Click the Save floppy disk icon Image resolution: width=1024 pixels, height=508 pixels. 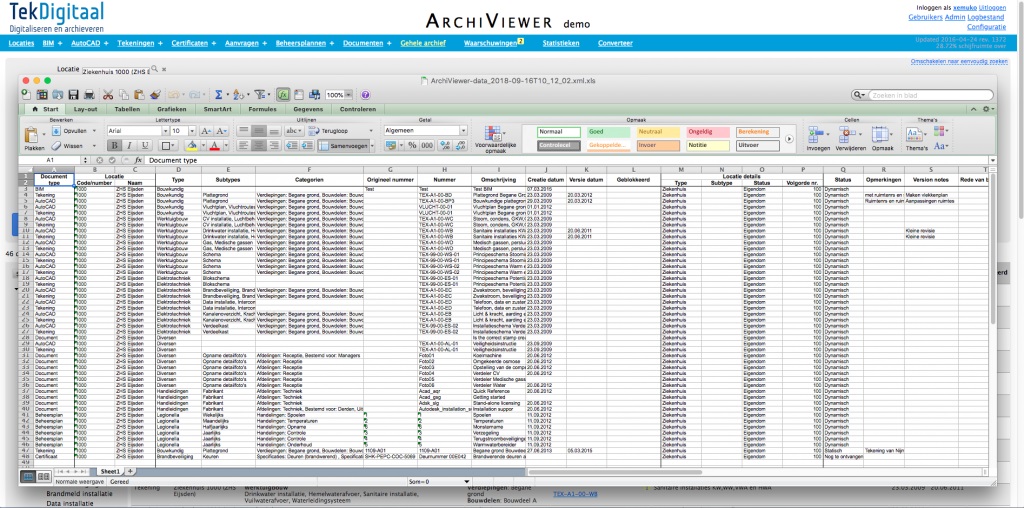[x=73, y=95]
